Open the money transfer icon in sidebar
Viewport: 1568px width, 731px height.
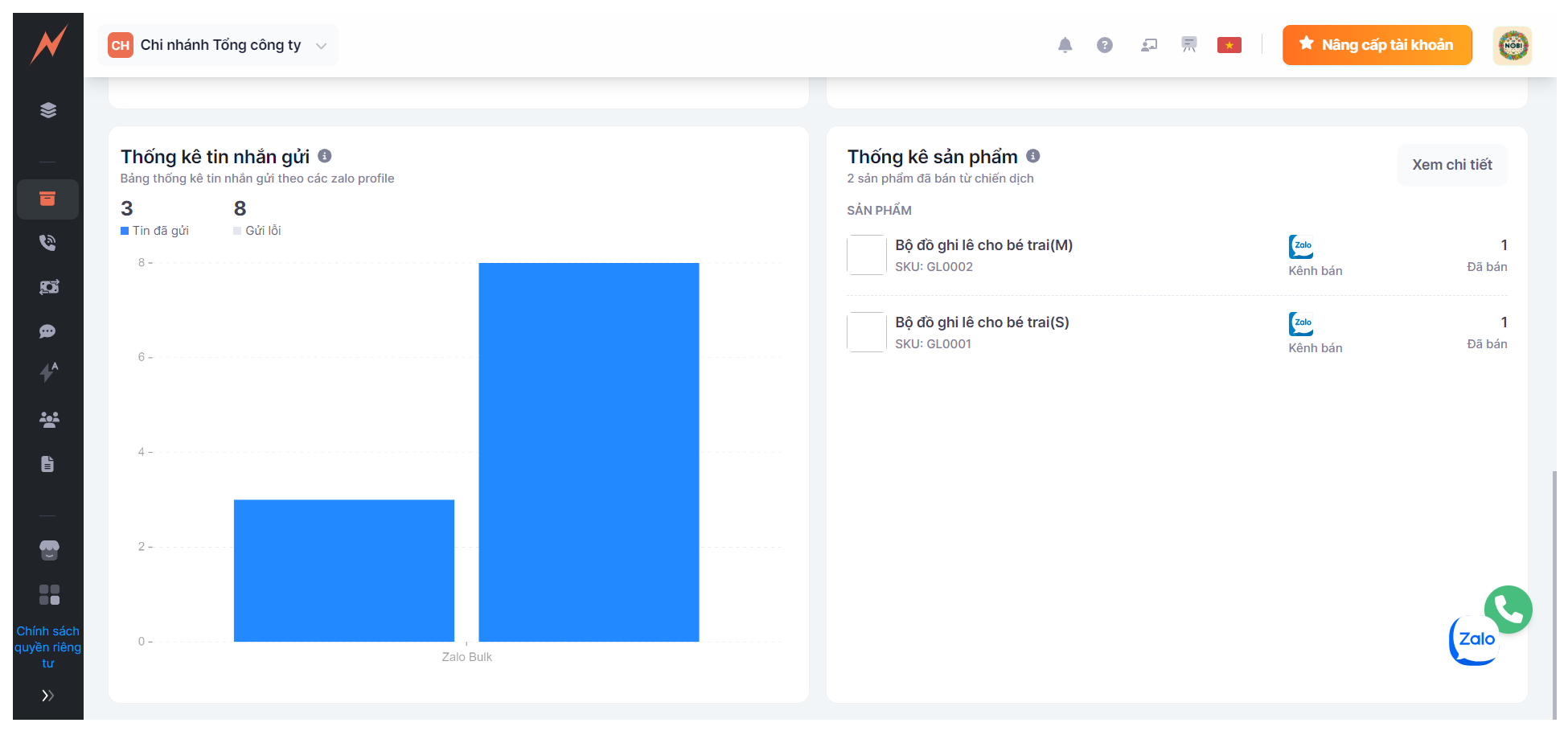coord(48,287)
